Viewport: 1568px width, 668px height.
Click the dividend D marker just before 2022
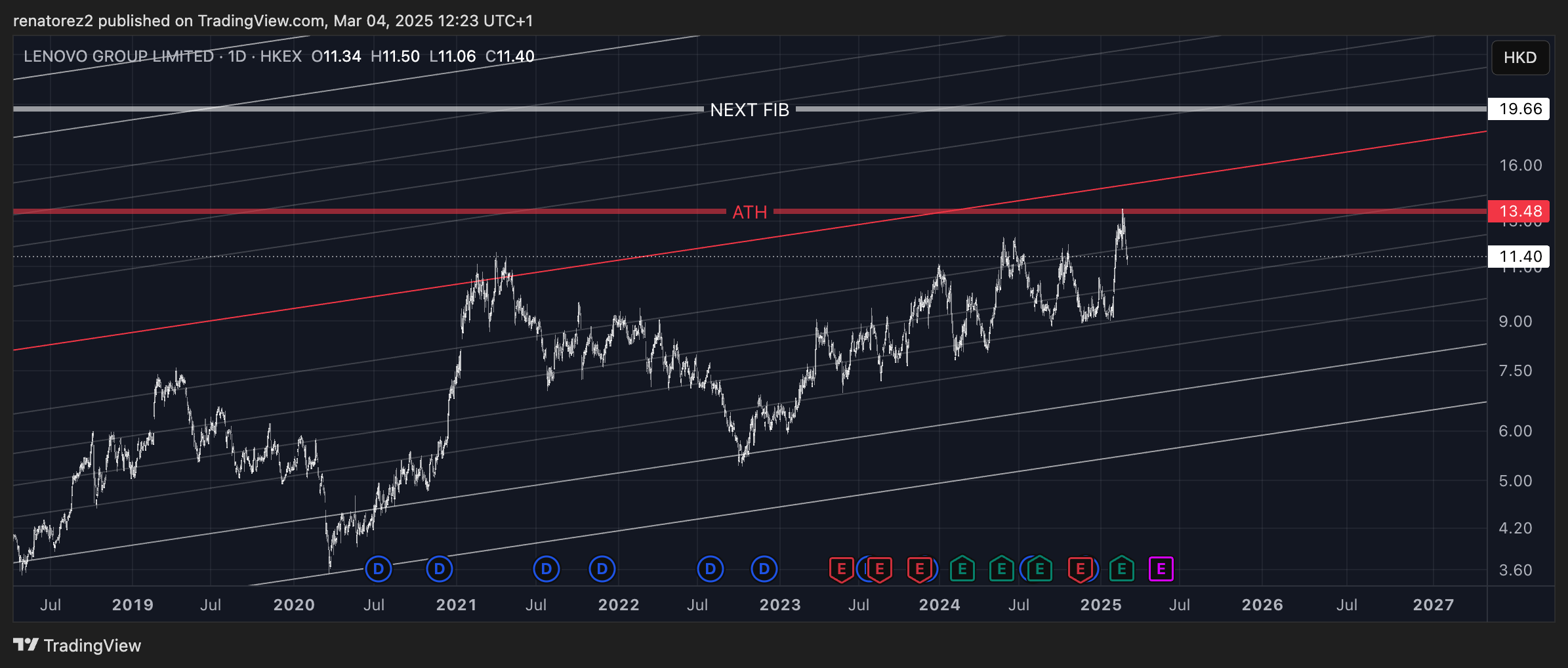click(x=602, y=569)
